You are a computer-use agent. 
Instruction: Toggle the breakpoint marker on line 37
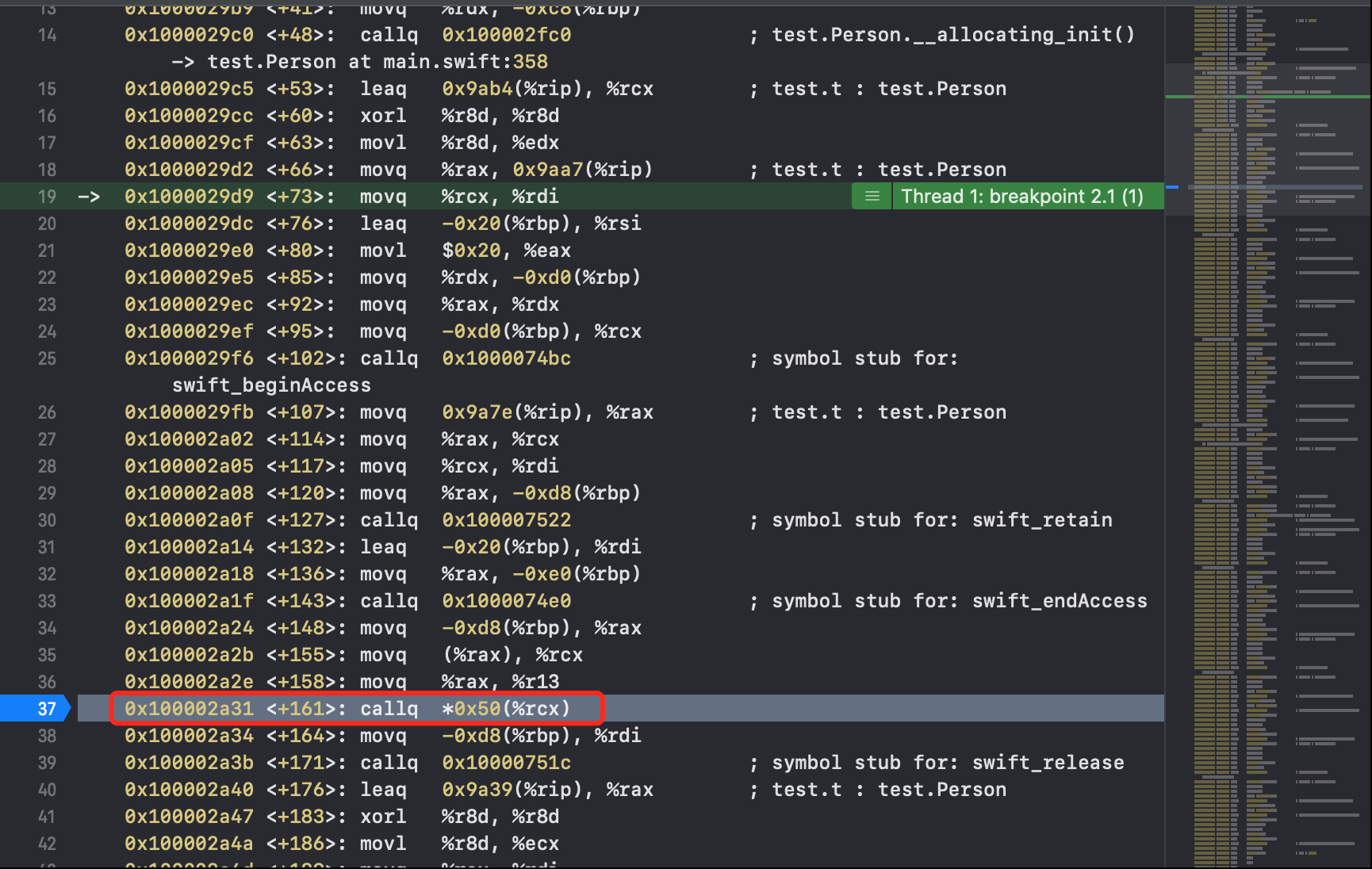click(x=35, y=708)
